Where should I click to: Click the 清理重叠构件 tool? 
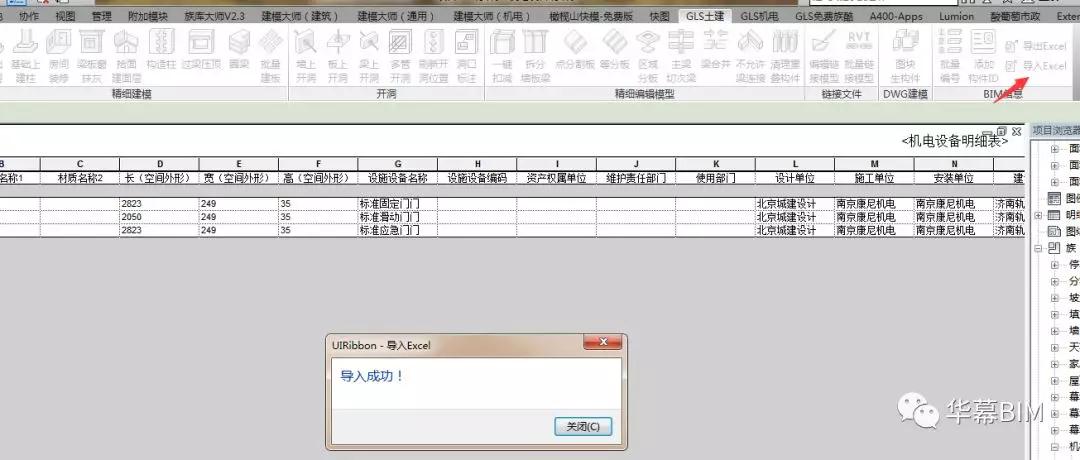point(785,56)
